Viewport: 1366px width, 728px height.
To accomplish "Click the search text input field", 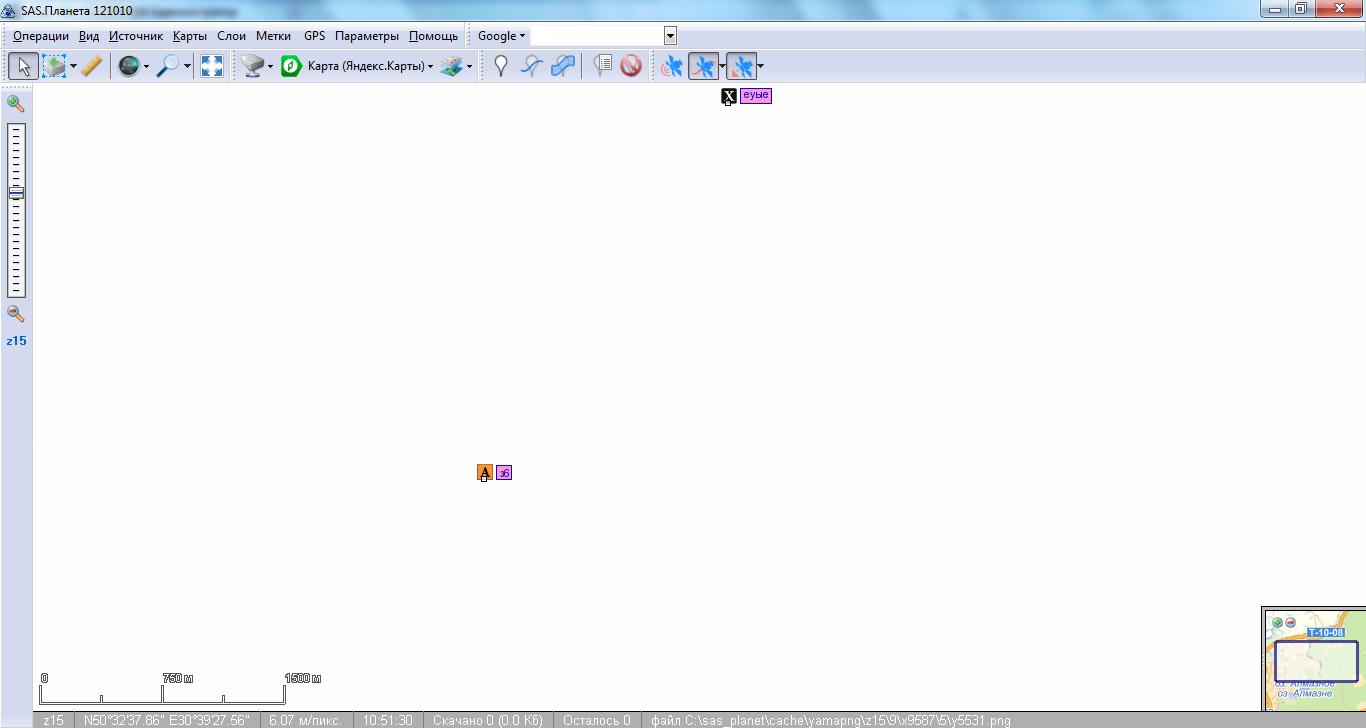I will point(596,36).
